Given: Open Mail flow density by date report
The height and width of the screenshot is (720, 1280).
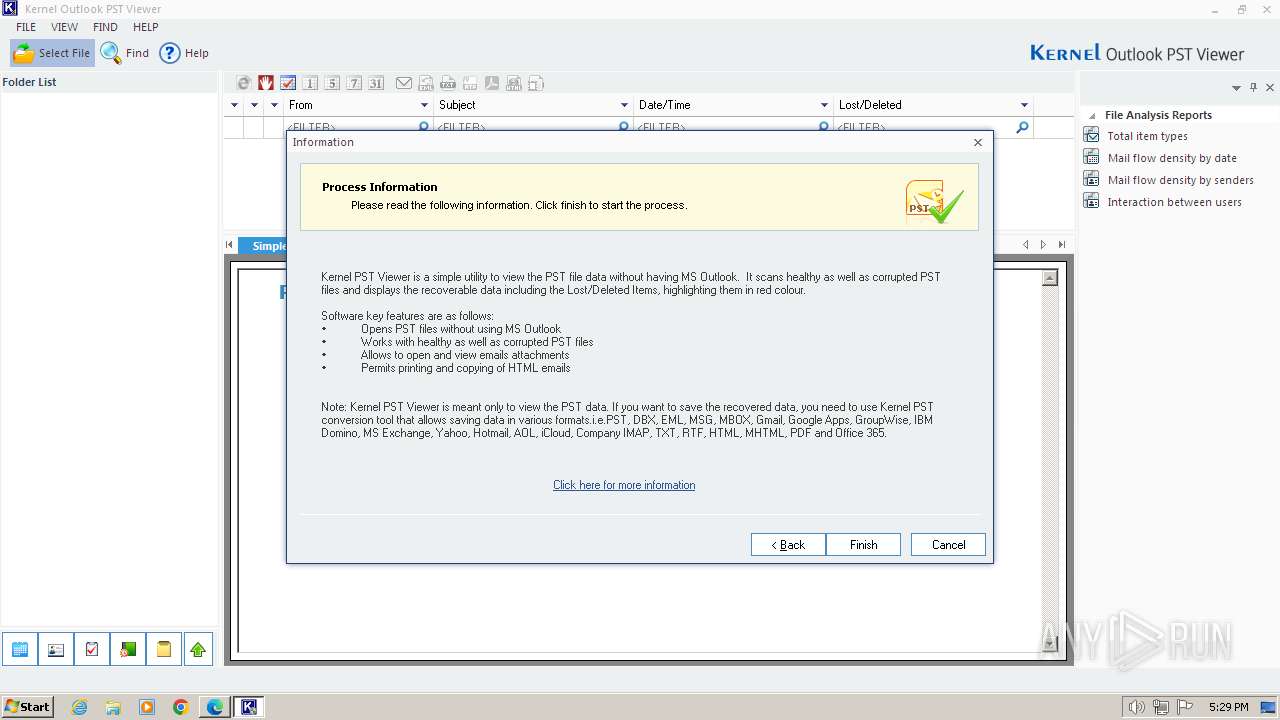Looking at the screenshot, I should click(x=1172, y=158).
